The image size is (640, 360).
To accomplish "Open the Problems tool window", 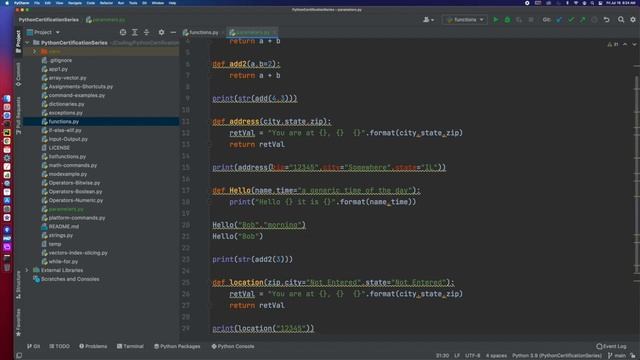I will point(93,346).
